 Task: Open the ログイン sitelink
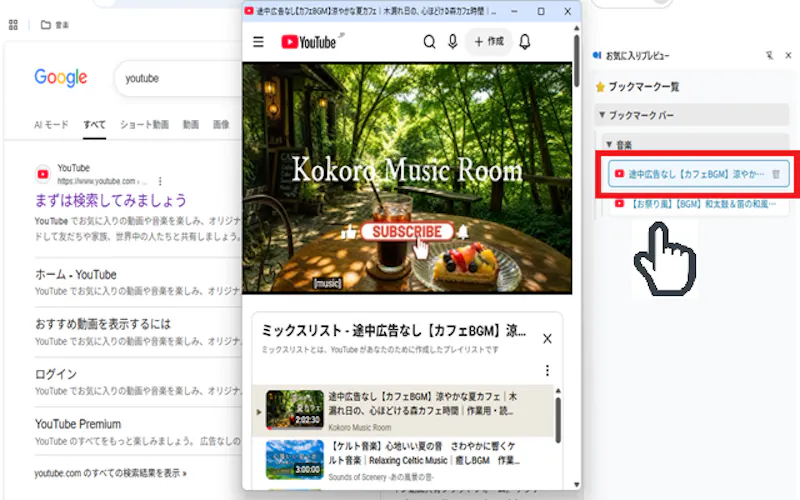[56, 374]
